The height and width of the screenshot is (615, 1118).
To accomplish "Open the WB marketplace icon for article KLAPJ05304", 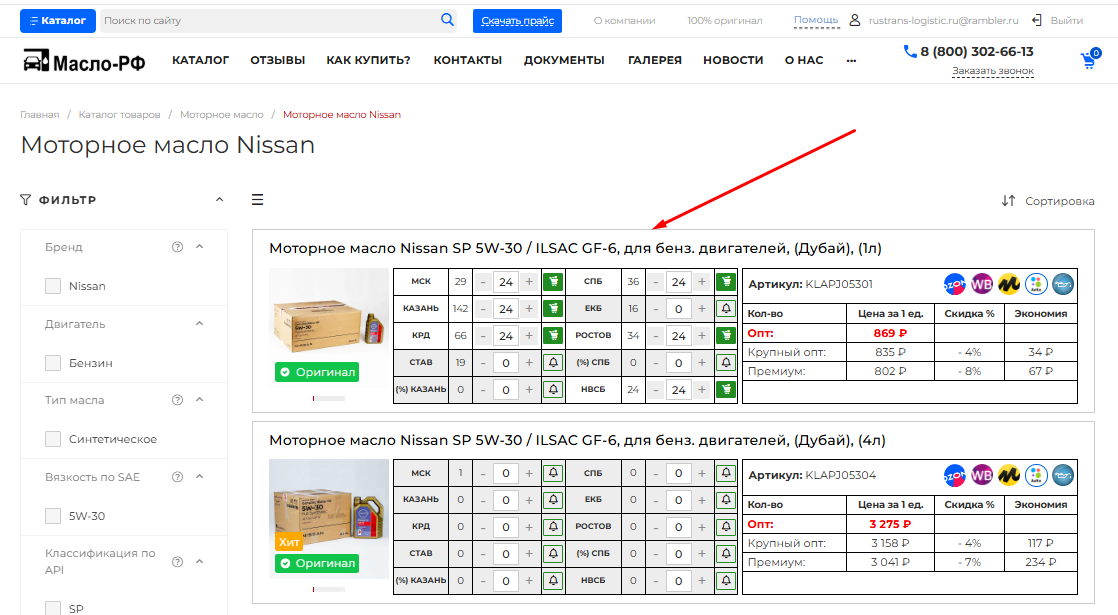I will pyautogui.click(x=982, y=475).
